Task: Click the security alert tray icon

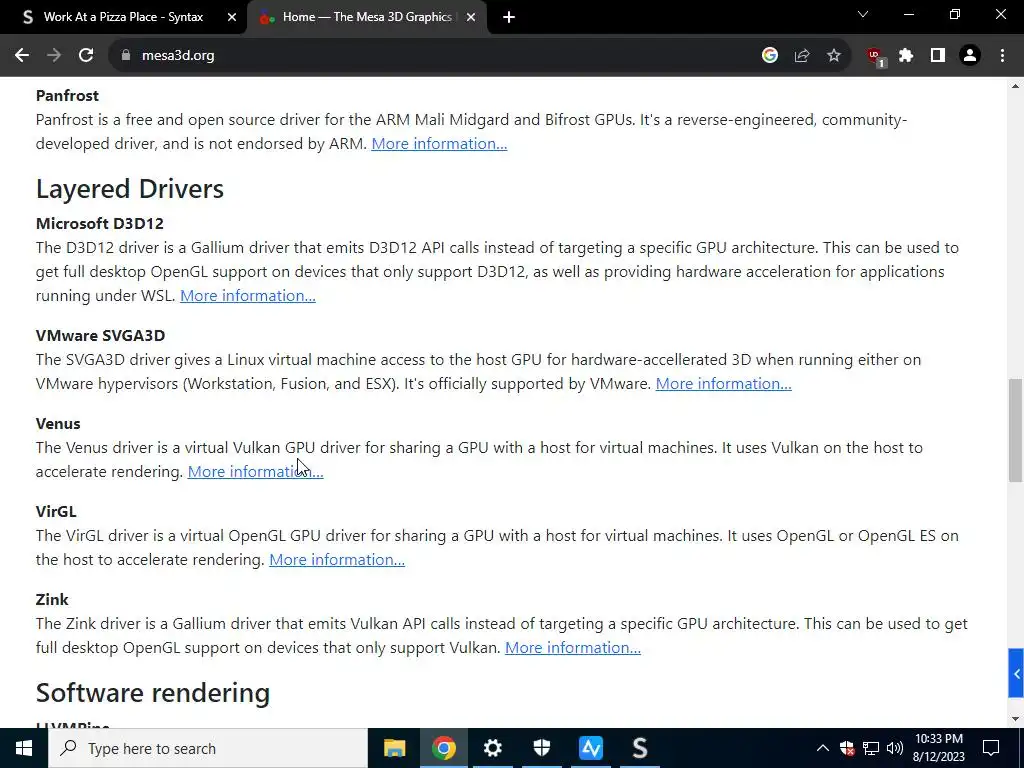Action: (847, 748)
